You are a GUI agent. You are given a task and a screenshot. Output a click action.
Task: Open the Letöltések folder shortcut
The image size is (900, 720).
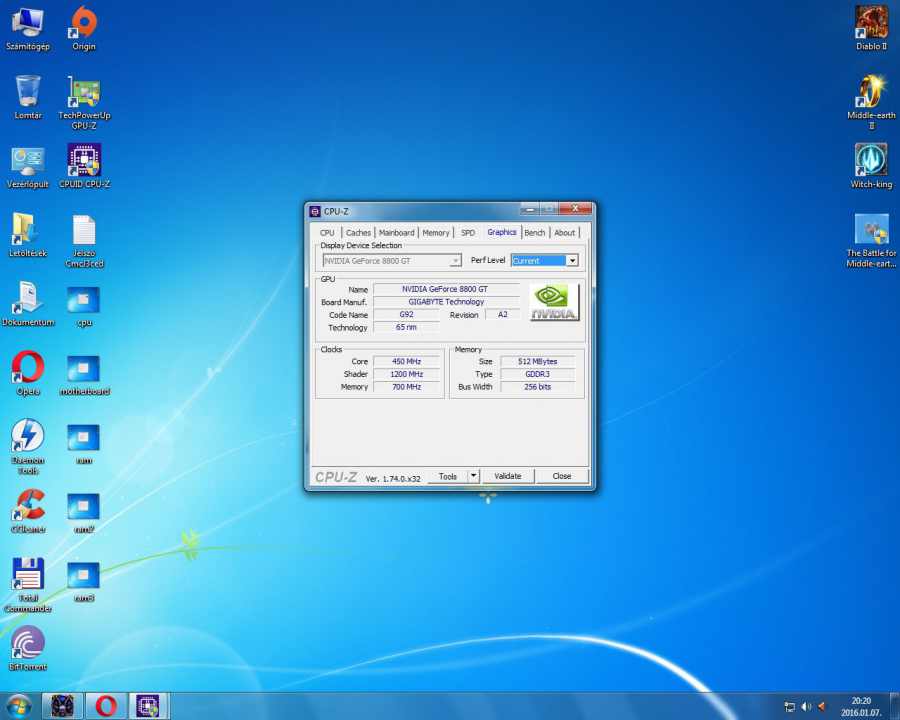pos(28,235)
